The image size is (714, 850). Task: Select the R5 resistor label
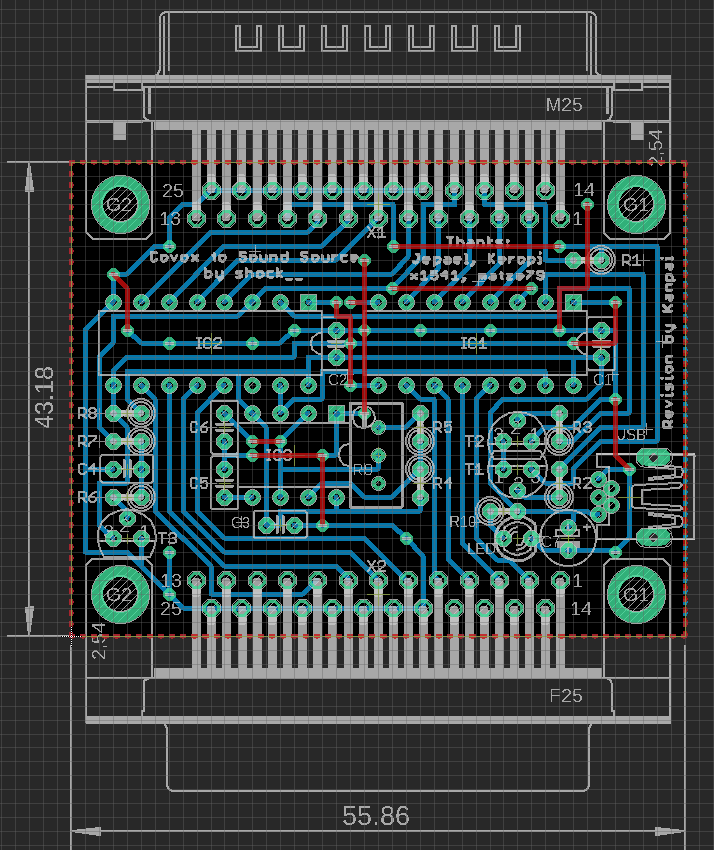(442, 428)
